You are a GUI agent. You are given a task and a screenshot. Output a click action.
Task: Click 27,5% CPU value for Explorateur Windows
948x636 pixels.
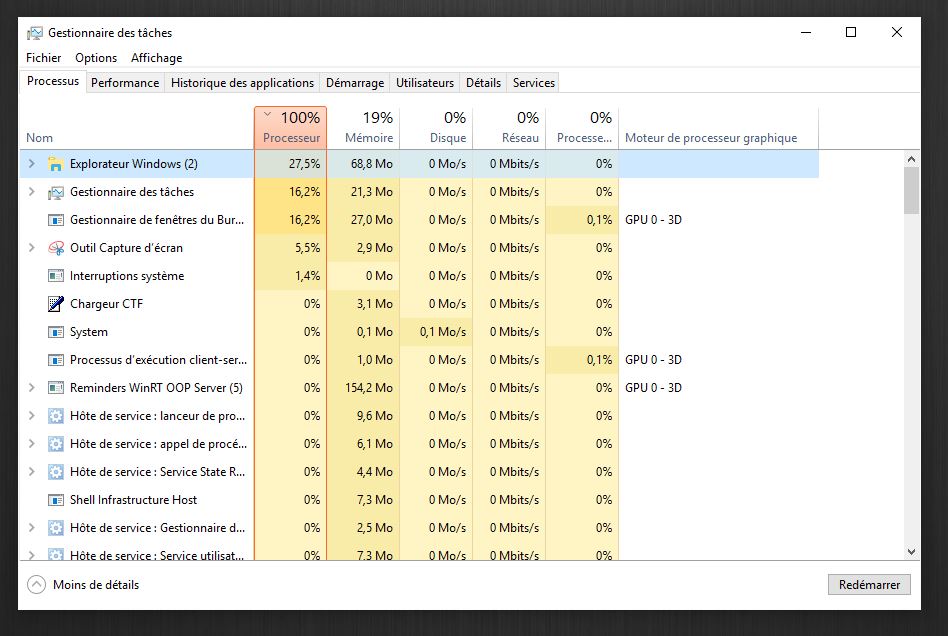[x=304, y=164]
